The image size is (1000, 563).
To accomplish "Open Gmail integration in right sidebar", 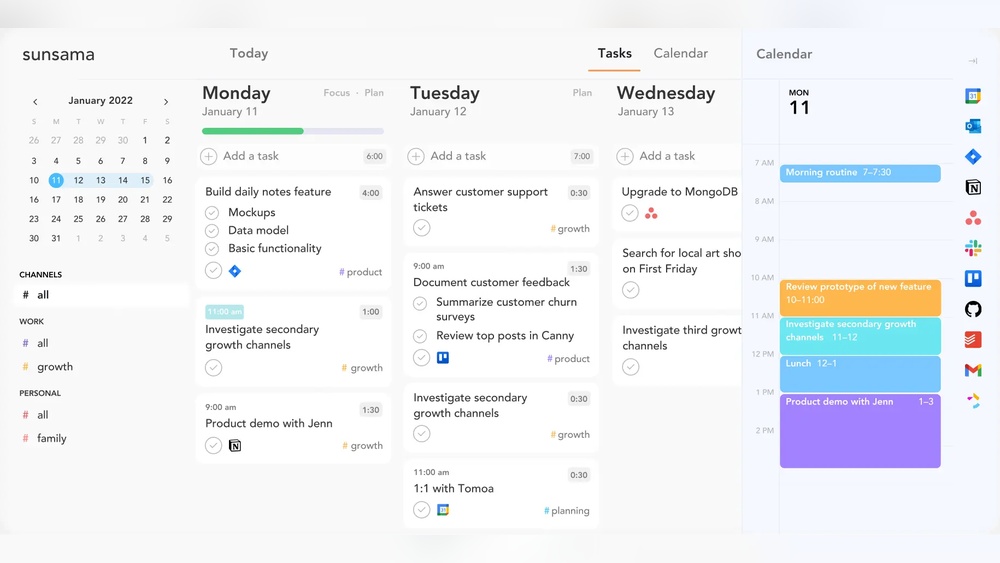I will coord(973,370).
